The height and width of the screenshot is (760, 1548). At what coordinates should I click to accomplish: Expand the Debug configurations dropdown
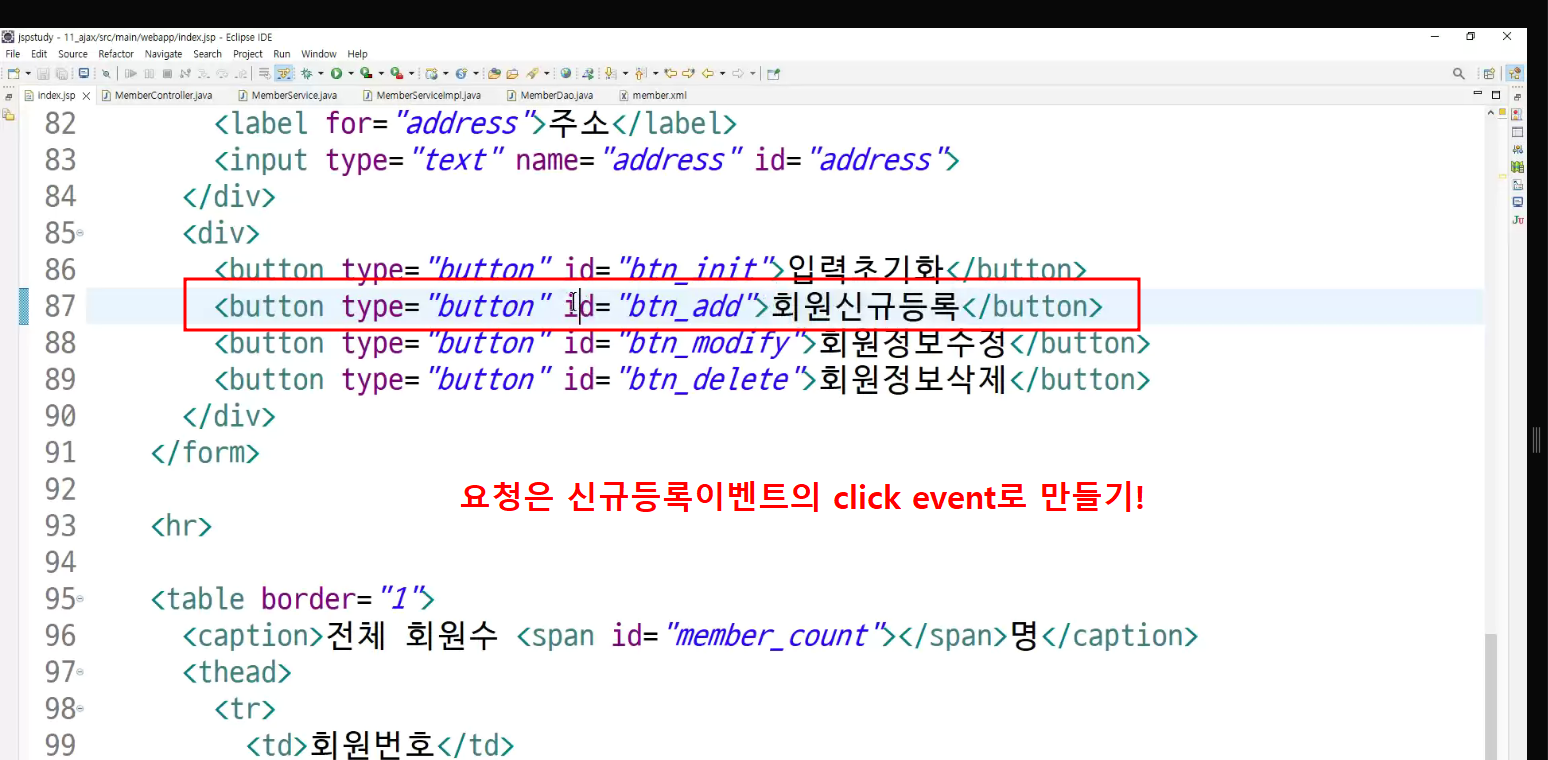click(x=320, y=73)
